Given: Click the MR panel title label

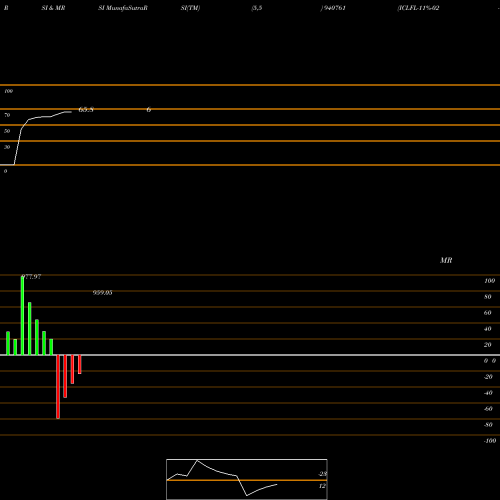Looking at the screenshot, I should [x=446, y=260].
